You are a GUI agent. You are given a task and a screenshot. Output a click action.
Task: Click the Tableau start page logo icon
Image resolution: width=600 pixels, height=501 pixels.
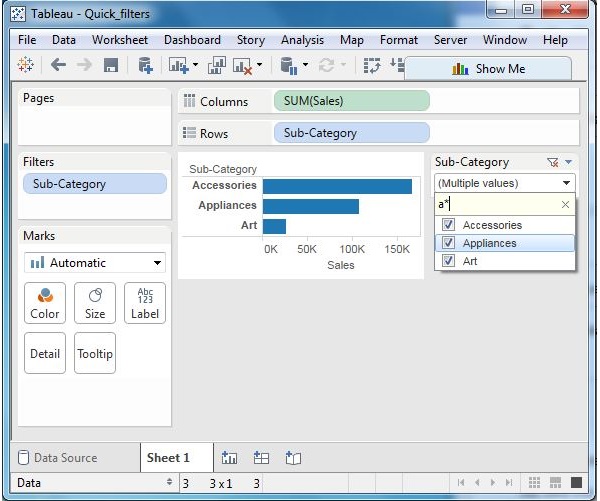click(27, 65)
